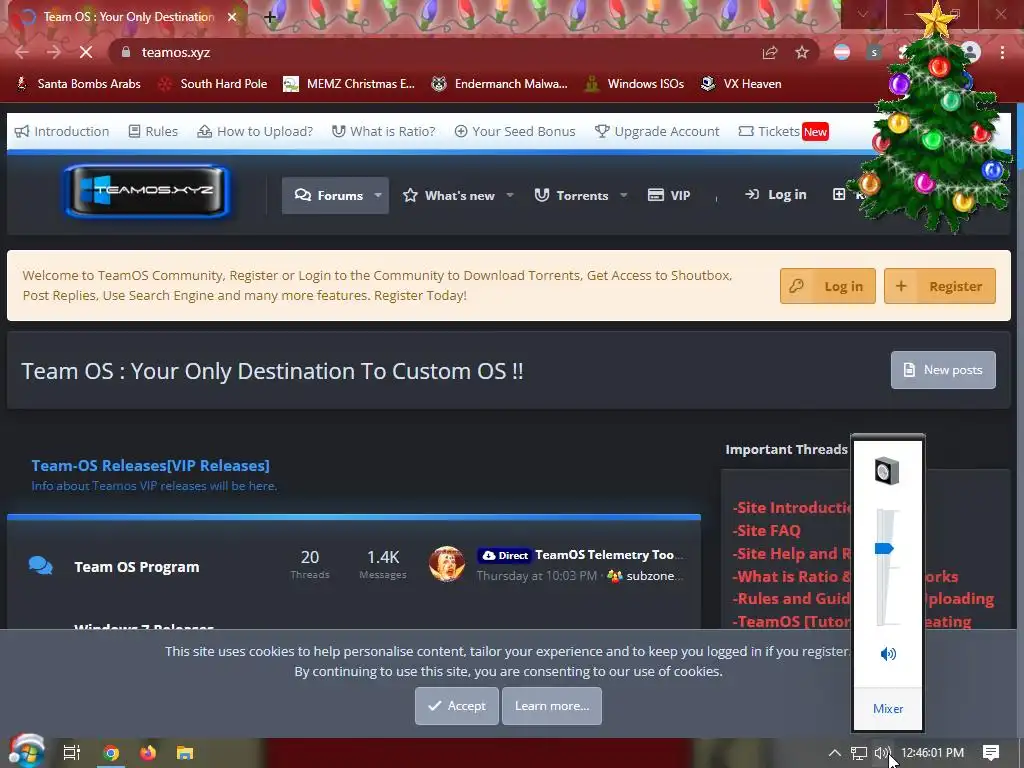Click the share page icon in address bar
This screenshot has height=768, width=1024.
pos(770,52)
